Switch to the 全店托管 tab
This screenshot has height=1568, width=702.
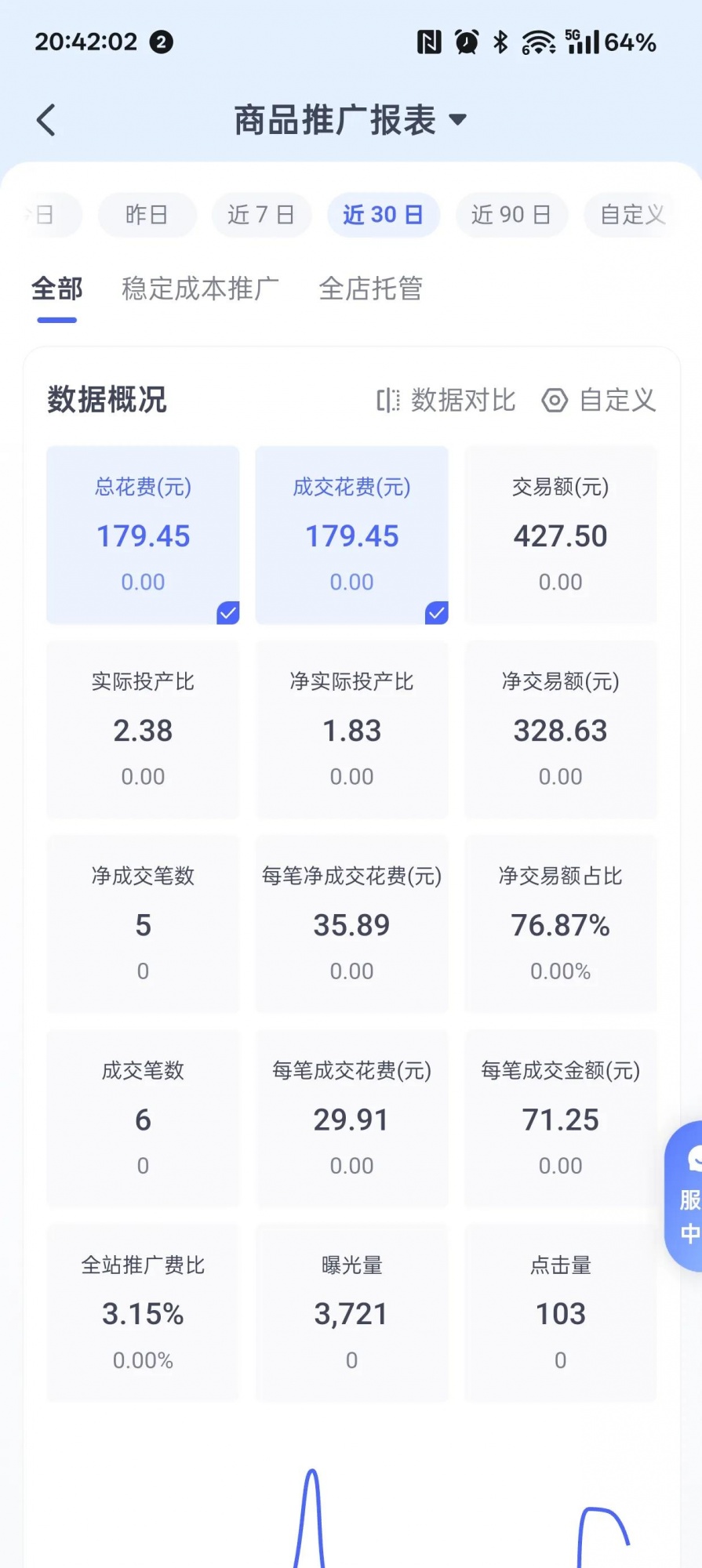(x=370, y=289)
